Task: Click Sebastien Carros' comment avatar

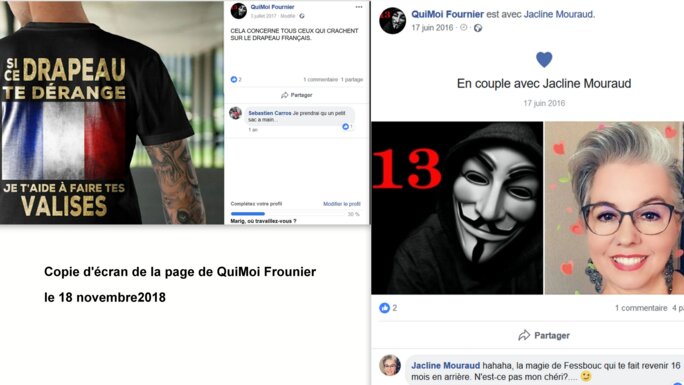Action: (x=236, y=113)
